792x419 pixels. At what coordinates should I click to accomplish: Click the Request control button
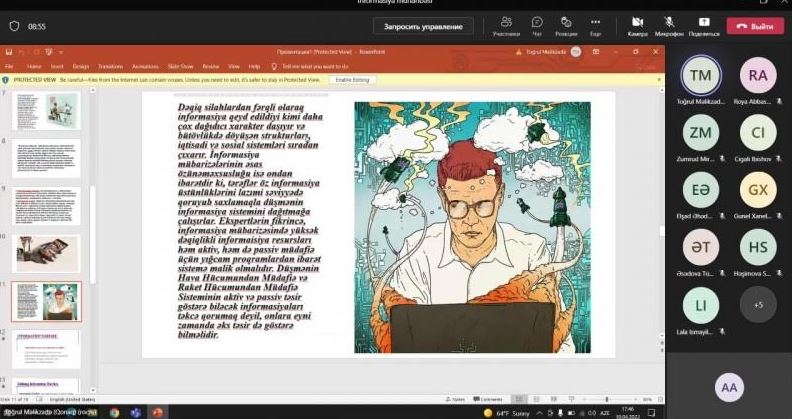tap(423, 26)
